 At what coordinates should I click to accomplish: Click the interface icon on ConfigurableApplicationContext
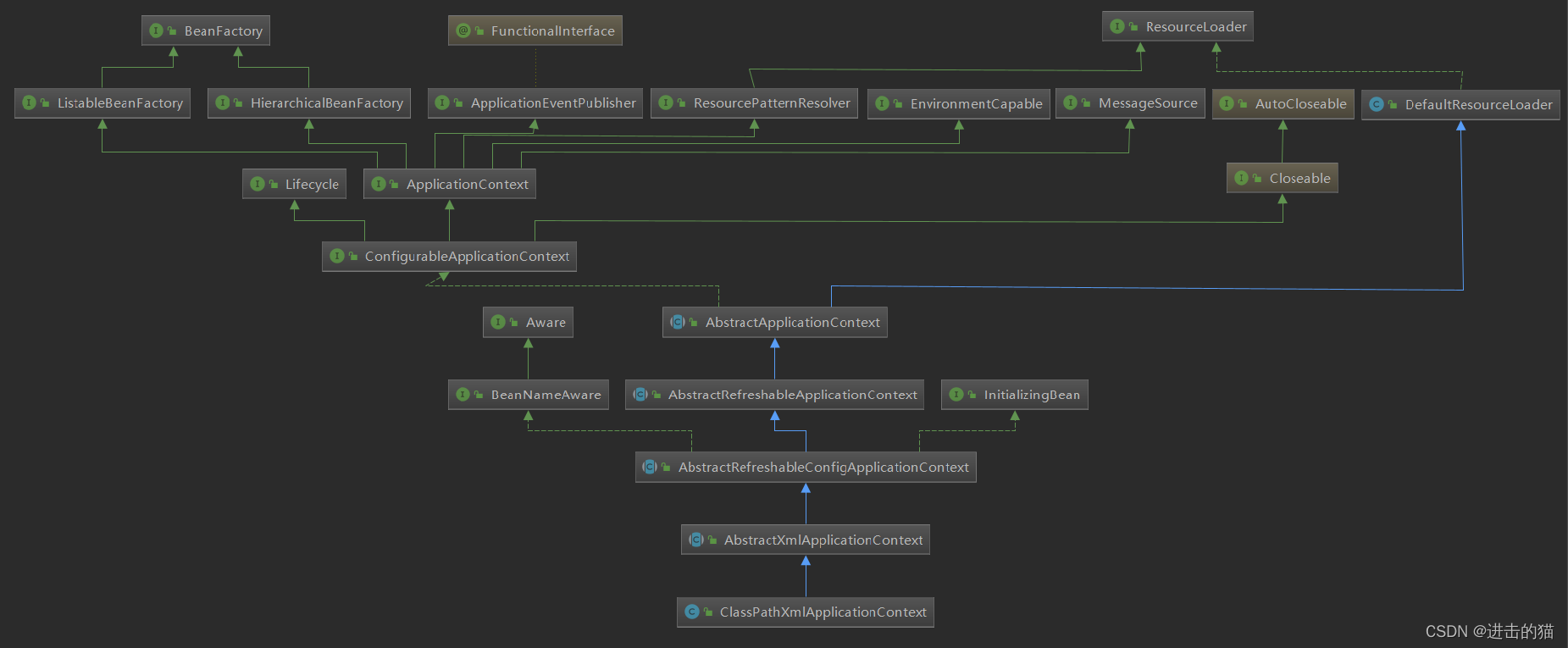pyautogui.click(x=336, y=256)
